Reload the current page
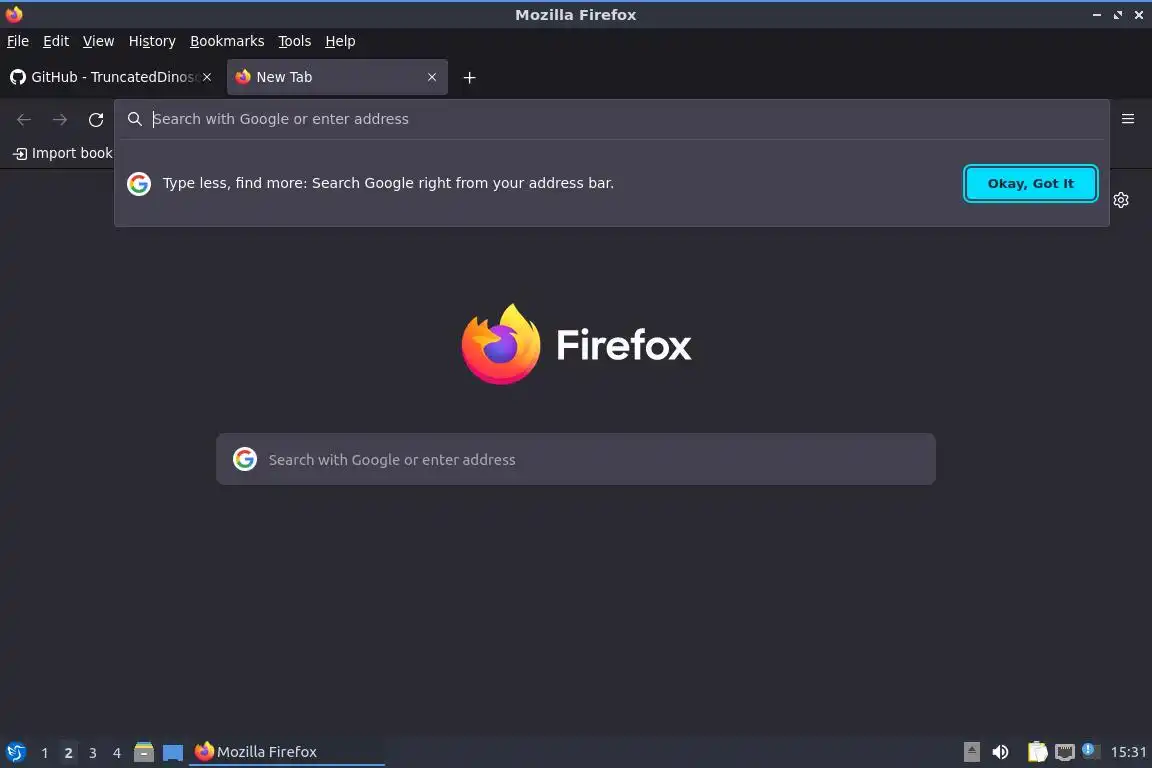This screenshot has width=1152, height=768. pos(96,119)
